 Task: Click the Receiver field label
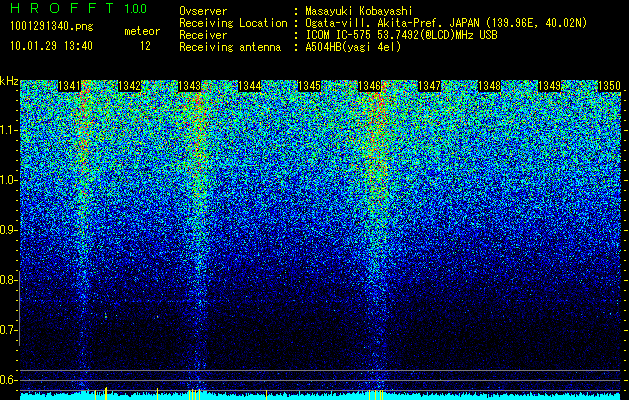click(x=203, y=35)
